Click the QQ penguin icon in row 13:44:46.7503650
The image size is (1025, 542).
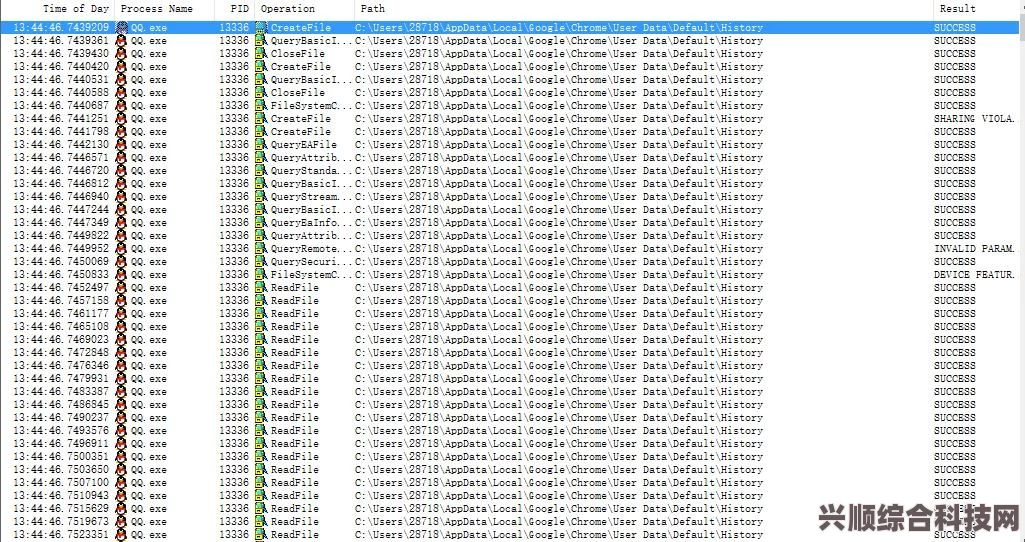click(x=121, y=469)
